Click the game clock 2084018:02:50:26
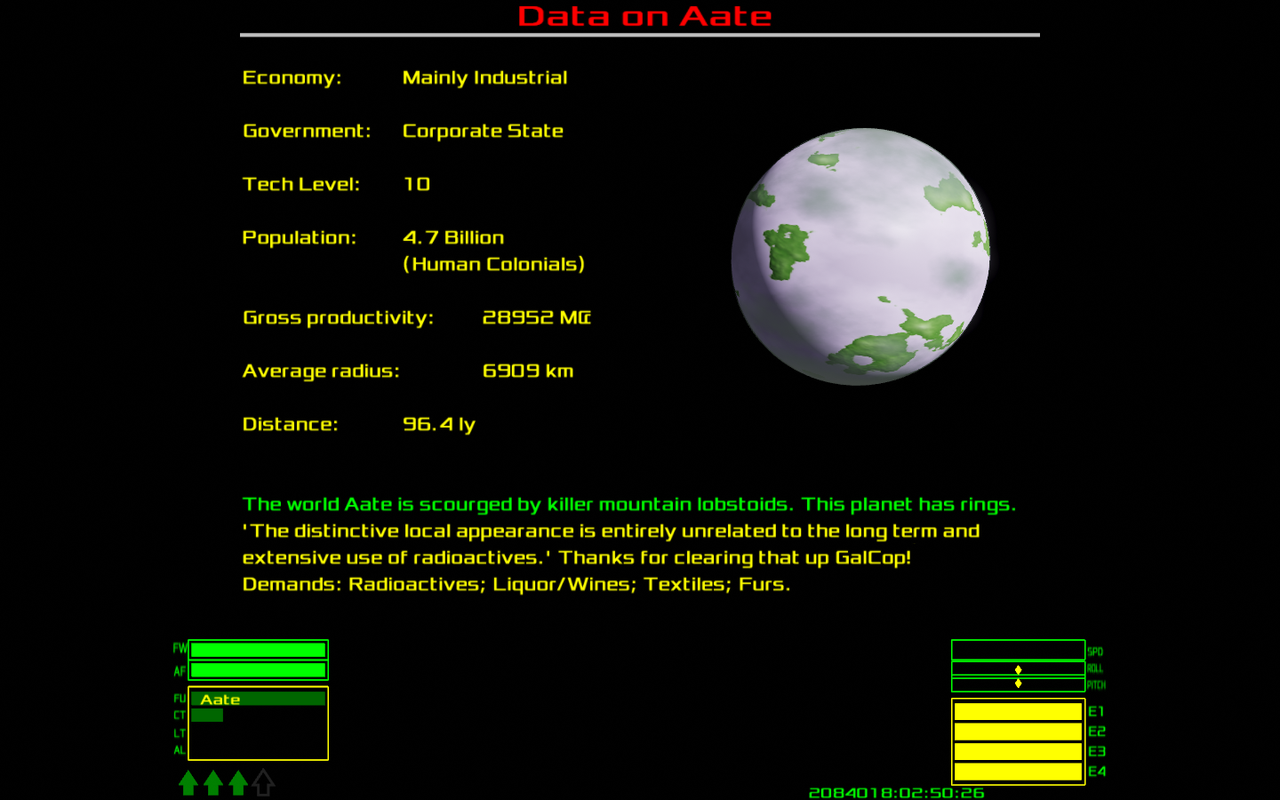 click(x=896, y=793)
